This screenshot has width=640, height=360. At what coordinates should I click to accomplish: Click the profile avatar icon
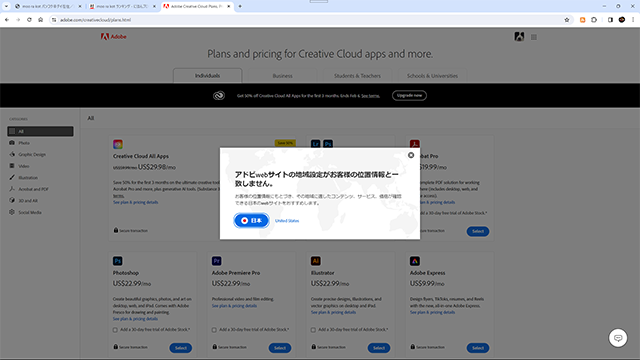tap(519, 37)
